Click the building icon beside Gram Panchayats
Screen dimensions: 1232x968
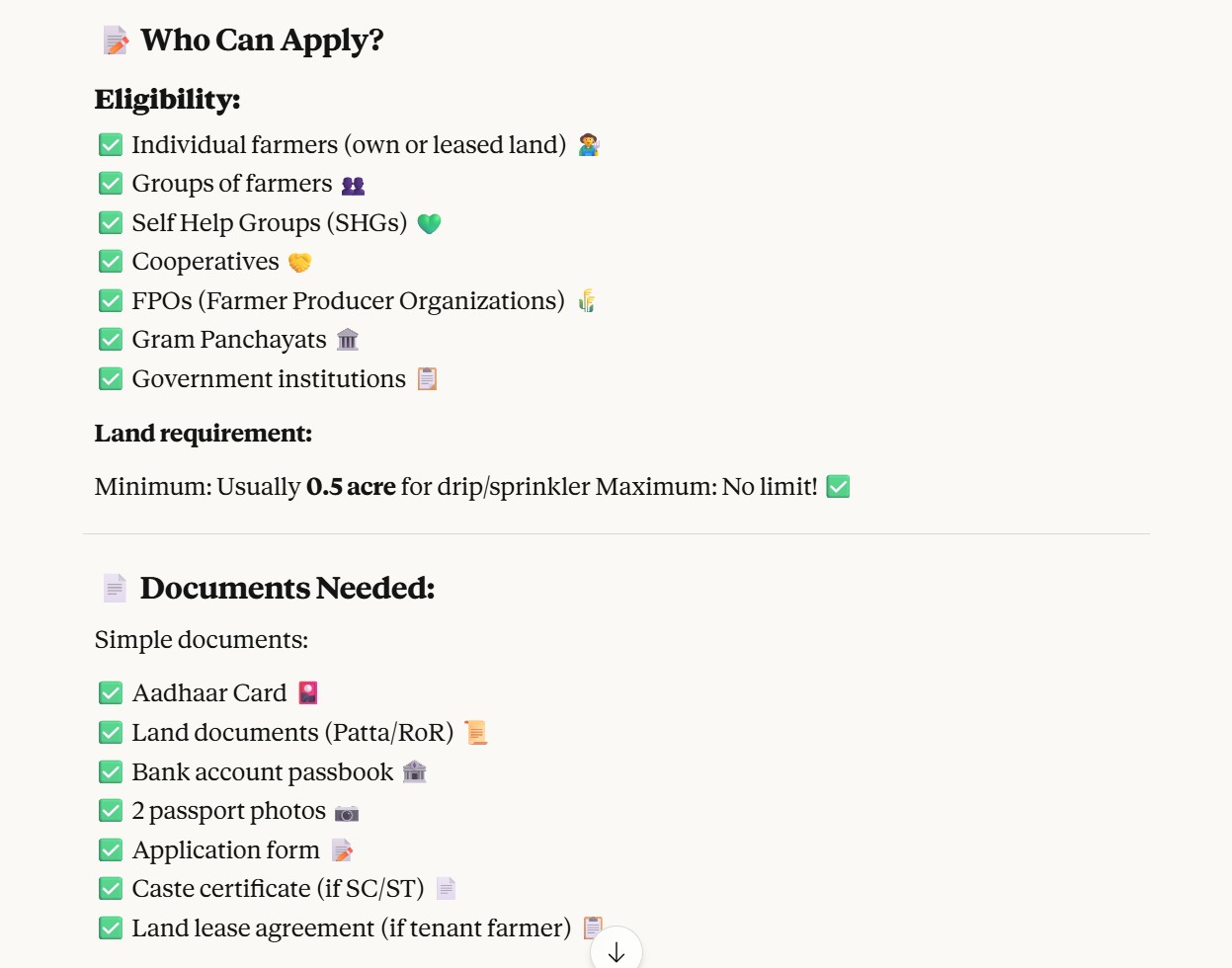[348, 340]
